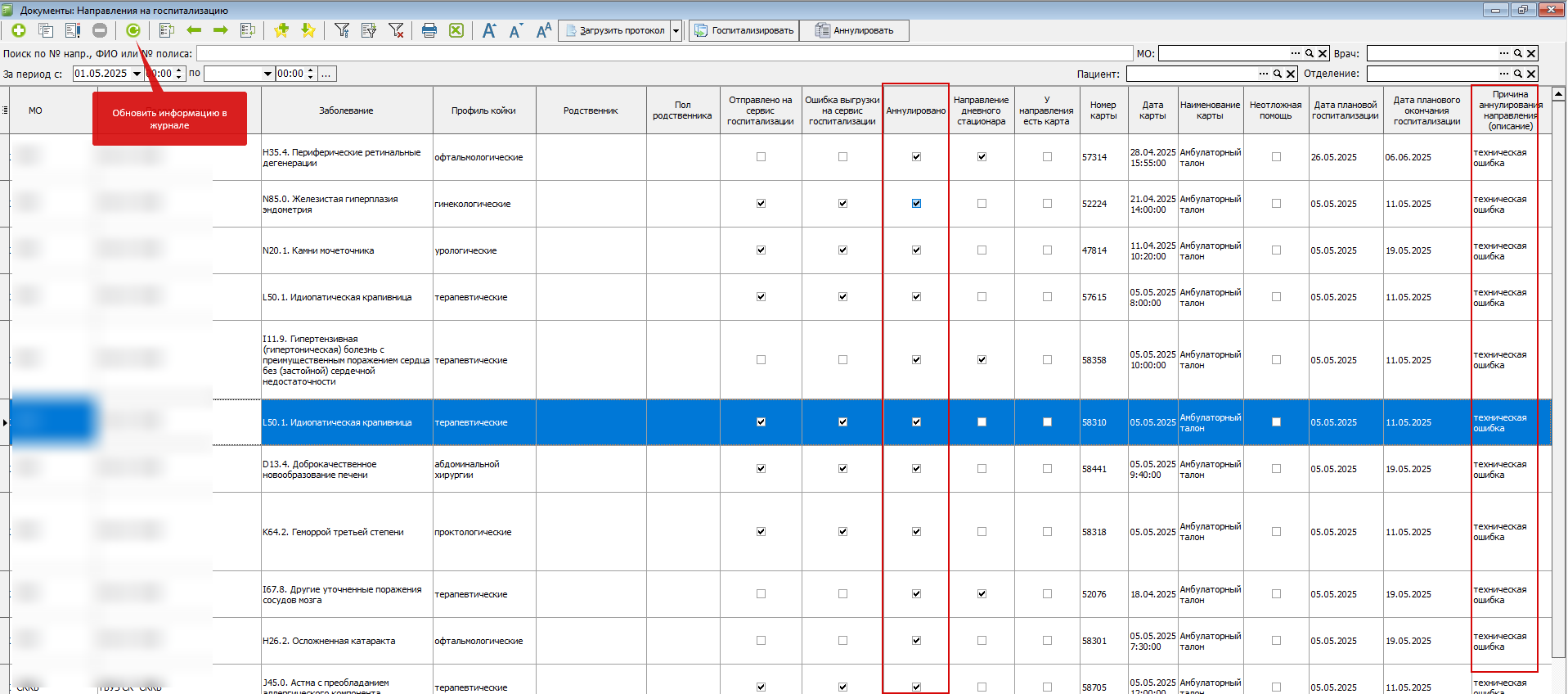Click table corner column selector icon

point(5,110)
